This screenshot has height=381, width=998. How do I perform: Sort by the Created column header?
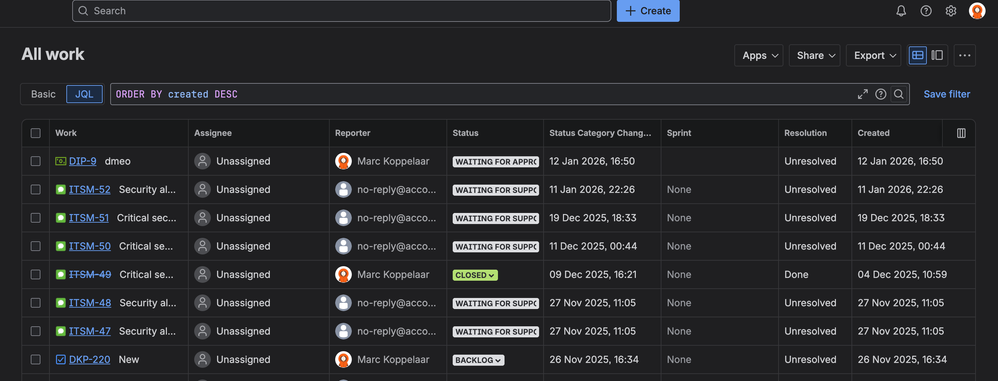pos(873,133)
